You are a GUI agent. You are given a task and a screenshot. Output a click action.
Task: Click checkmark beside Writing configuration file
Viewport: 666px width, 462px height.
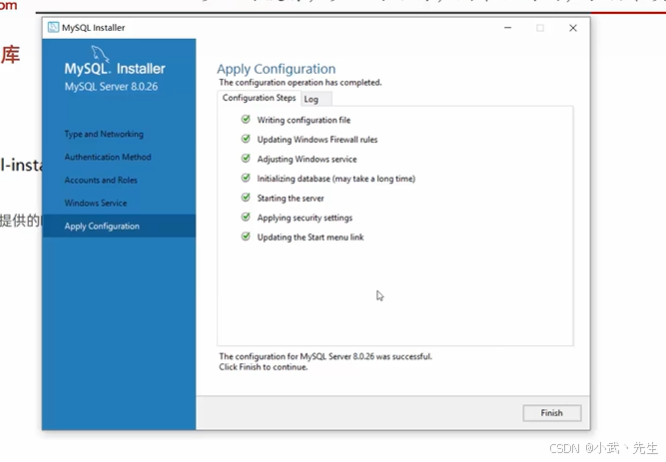(x=246, y=119)
